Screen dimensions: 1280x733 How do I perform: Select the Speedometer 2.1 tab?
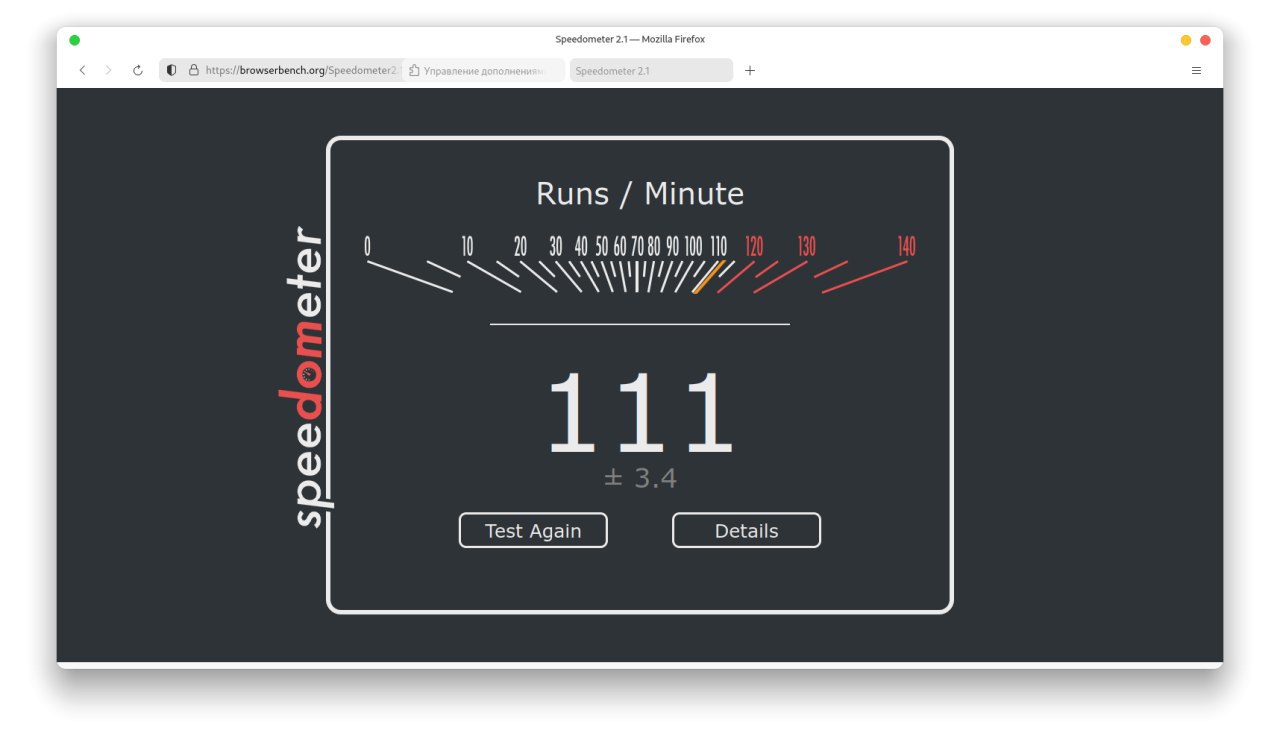(x=651, y=70)
